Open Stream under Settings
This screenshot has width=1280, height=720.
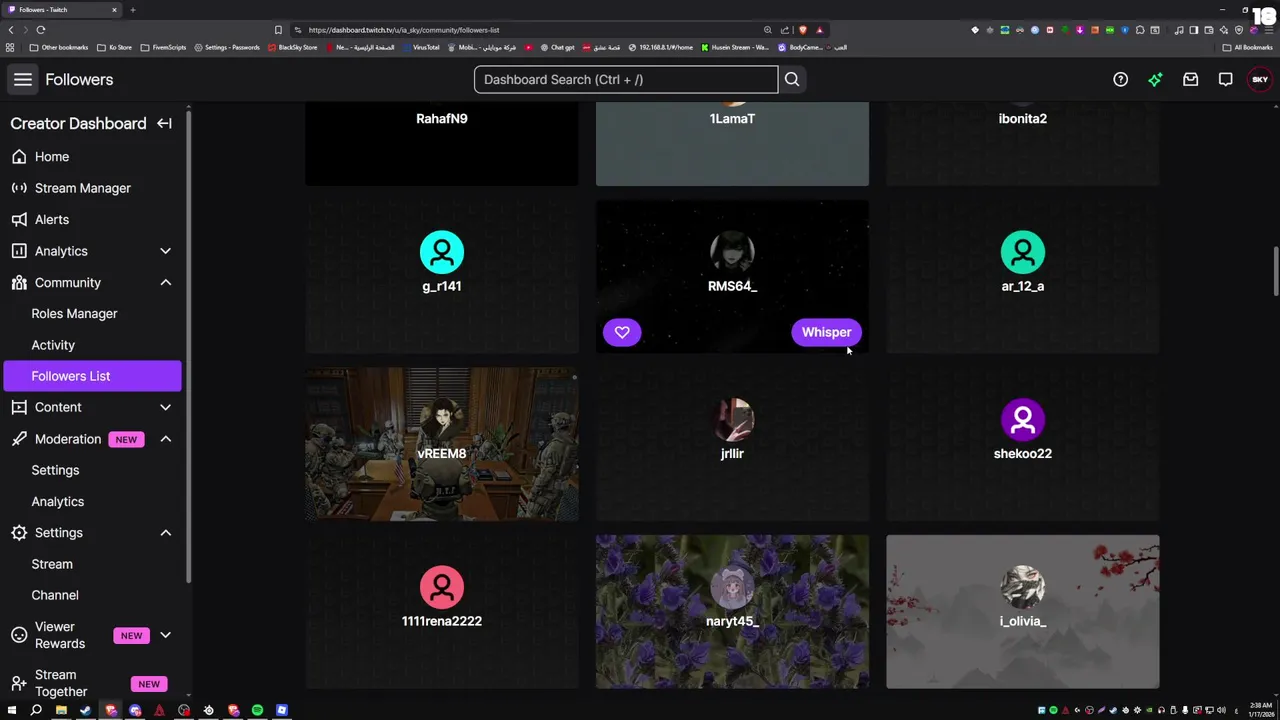[x=52, y=564]
